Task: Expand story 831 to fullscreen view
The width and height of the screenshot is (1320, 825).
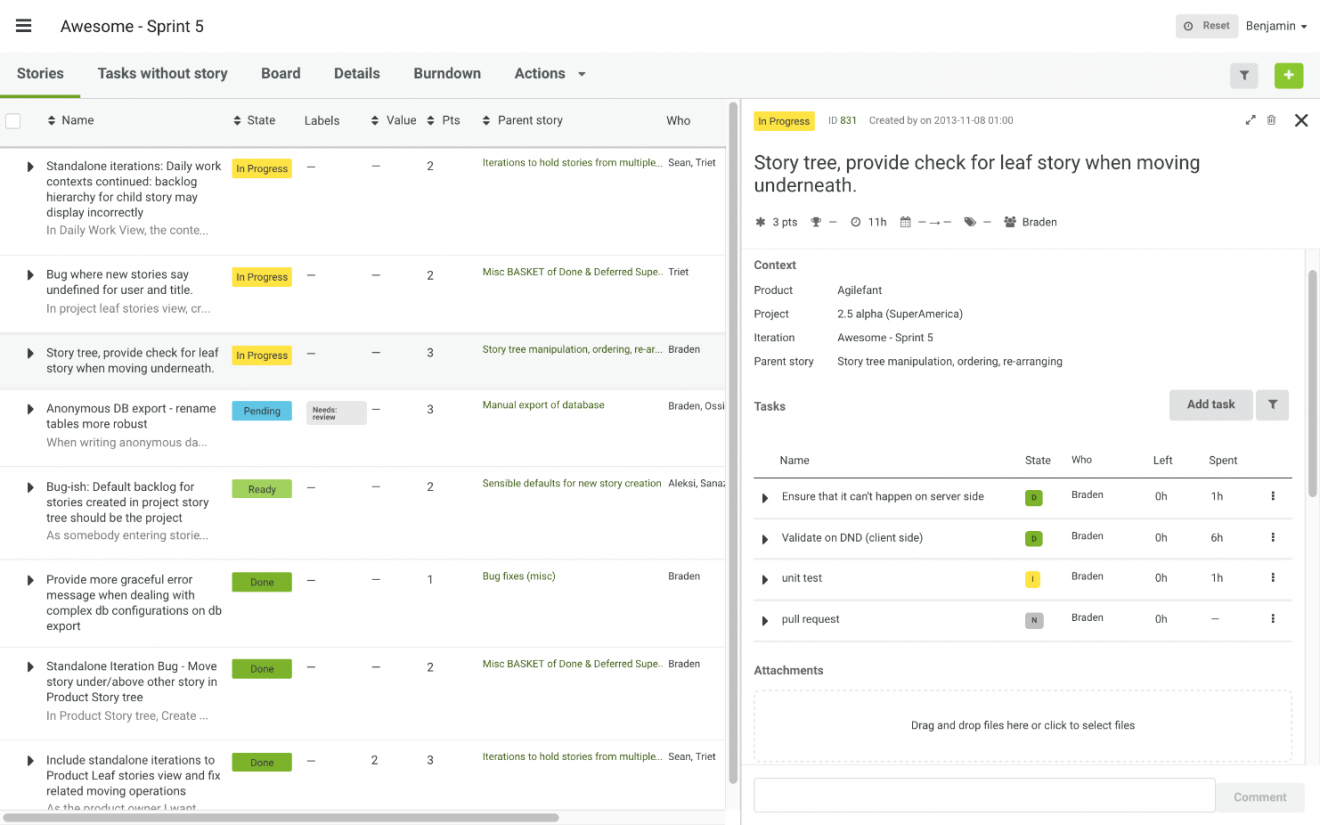Action: 1250,120
